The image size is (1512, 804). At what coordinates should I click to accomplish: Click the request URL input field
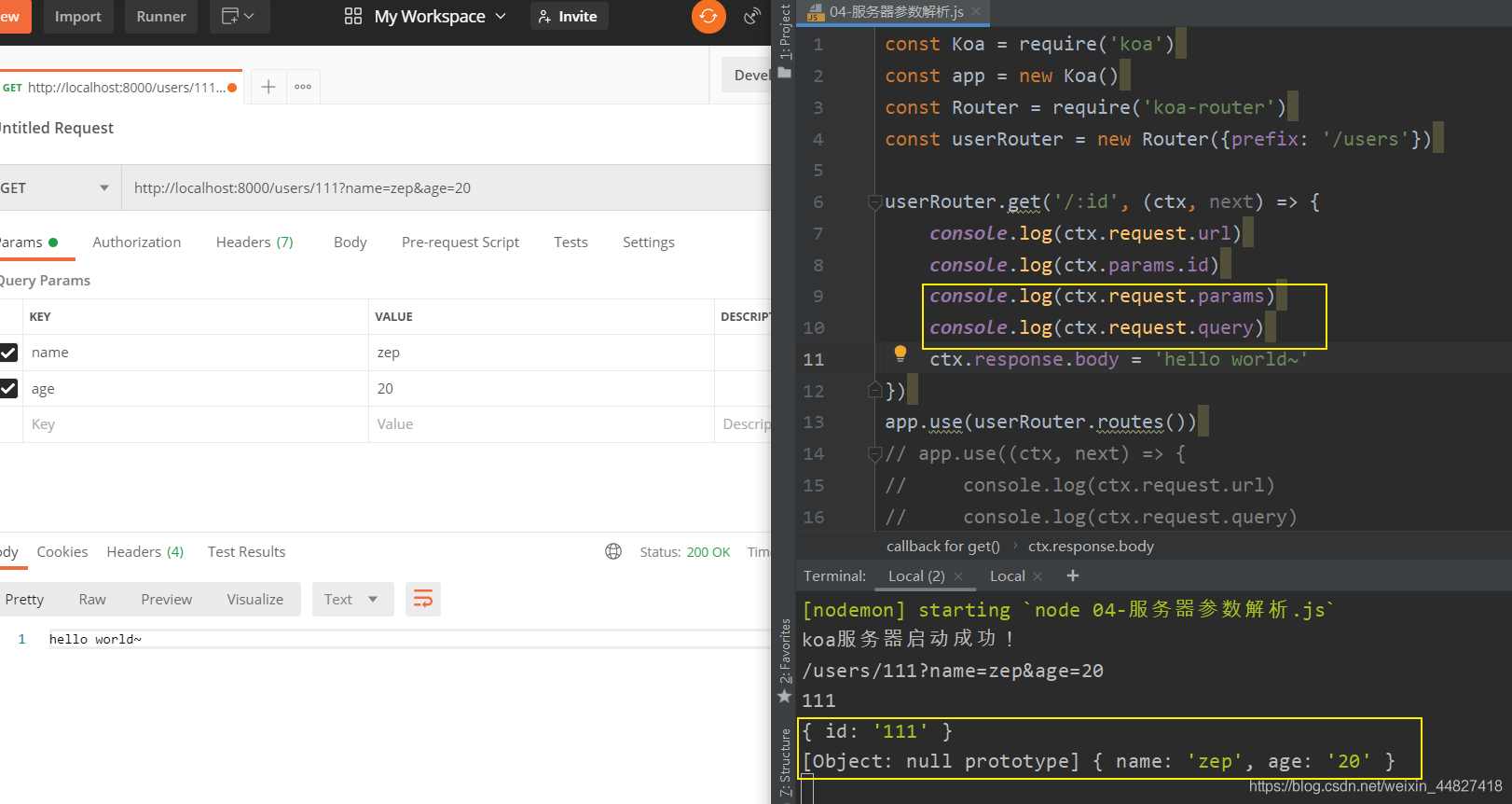[447, 187]
